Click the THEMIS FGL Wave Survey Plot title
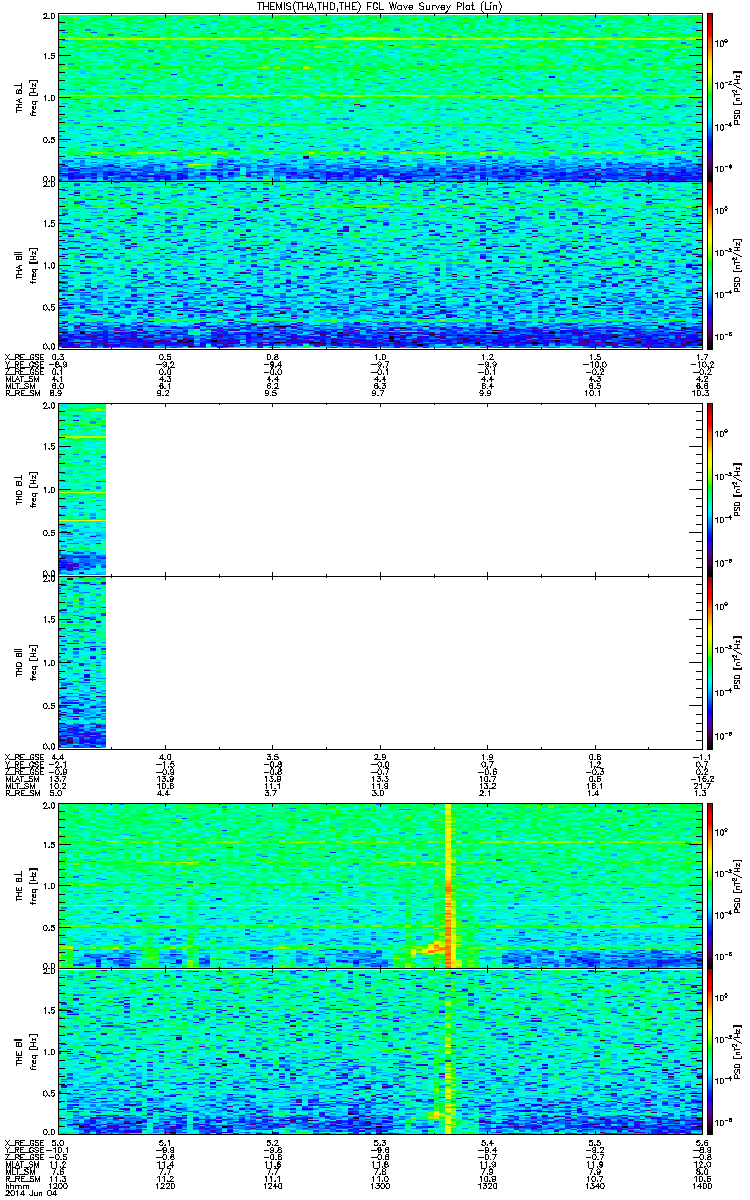The width and height of the screenshot is (750, 1200). pyautogui.click(x=374, y=7)
